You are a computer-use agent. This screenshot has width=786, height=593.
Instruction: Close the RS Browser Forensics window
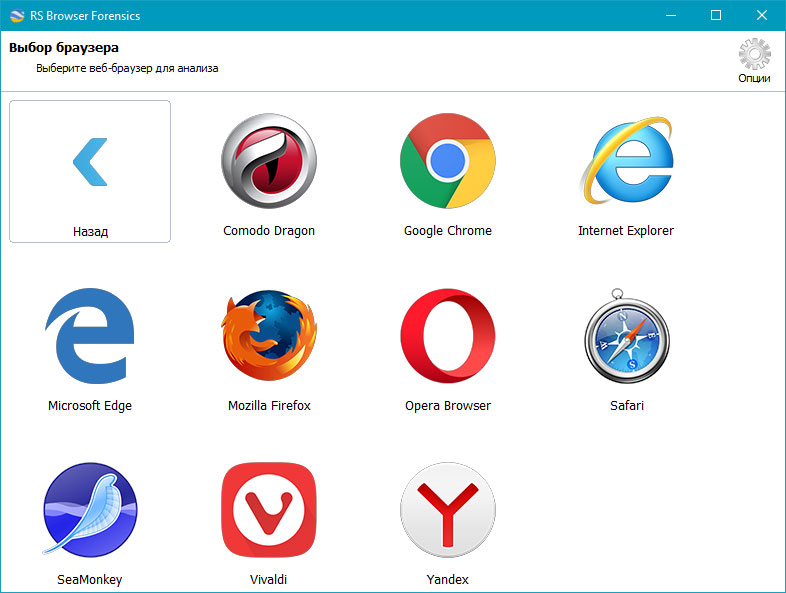(761, 16)
